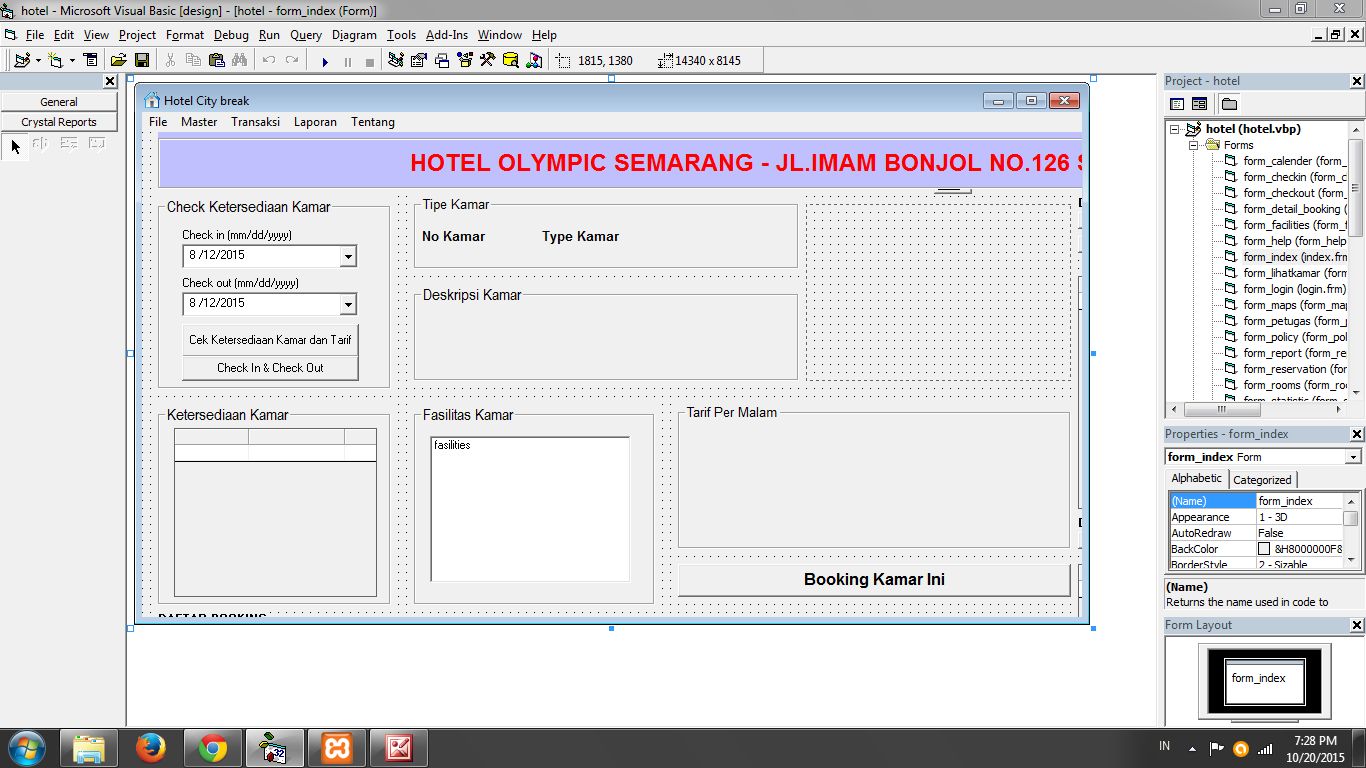Open the Properties Window via its toolbar icon
Viewport: 1366px width, 768px height.
[x=418, y=60]
